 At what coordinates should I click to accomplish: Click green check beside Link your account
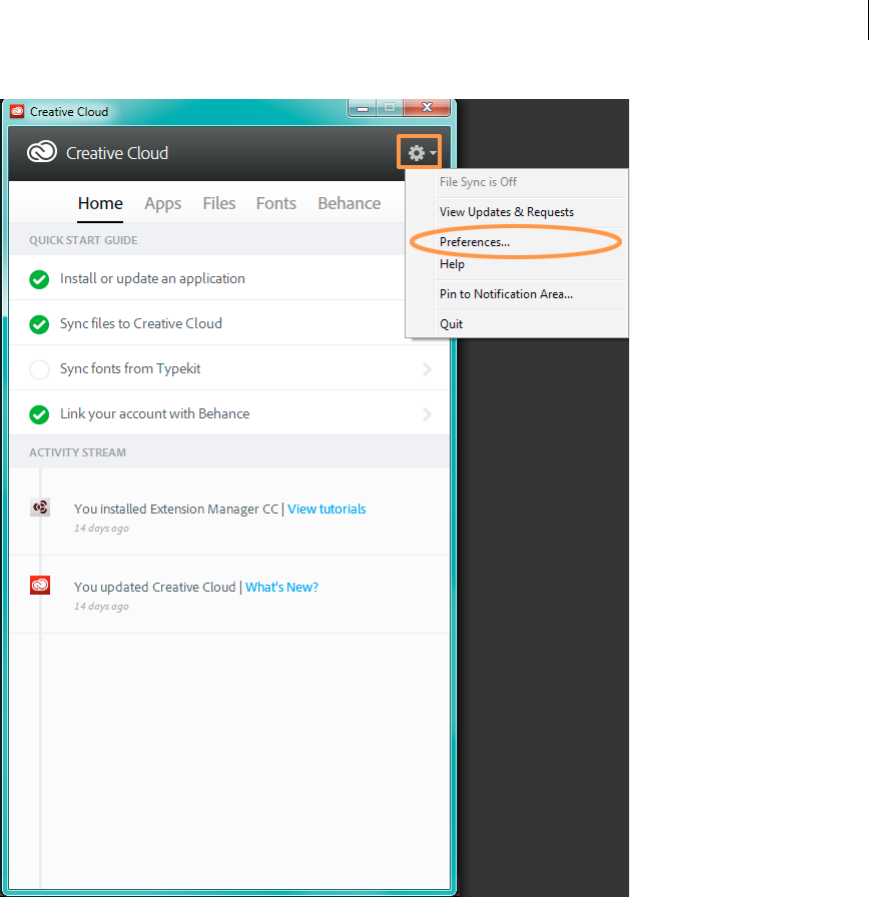pyautogui.click(x=39, y=414)
